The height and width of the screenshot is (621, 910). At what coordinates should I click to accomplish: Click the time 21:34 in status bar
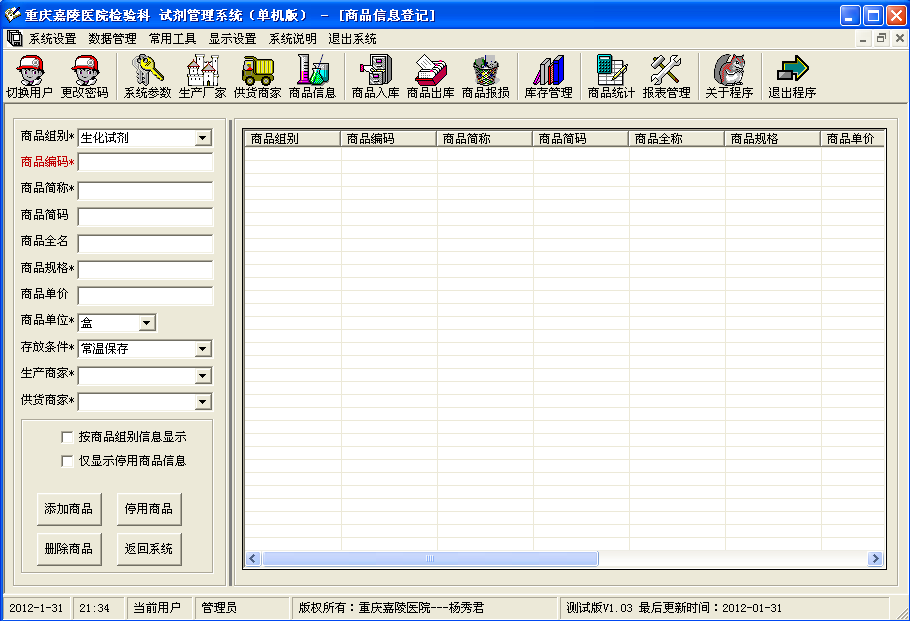coord(95,608)
